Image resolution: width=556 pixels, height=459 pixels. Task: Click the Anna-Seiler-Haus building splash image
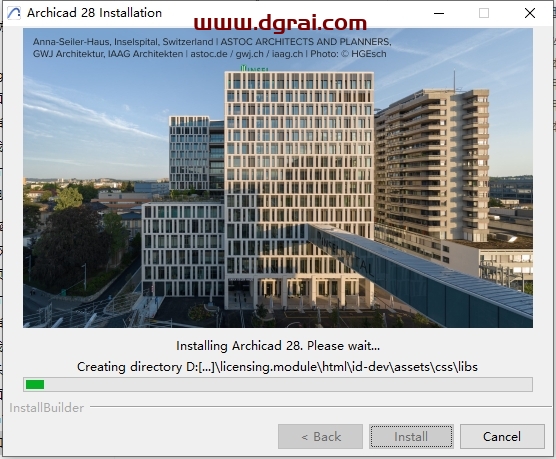(278, 178)
